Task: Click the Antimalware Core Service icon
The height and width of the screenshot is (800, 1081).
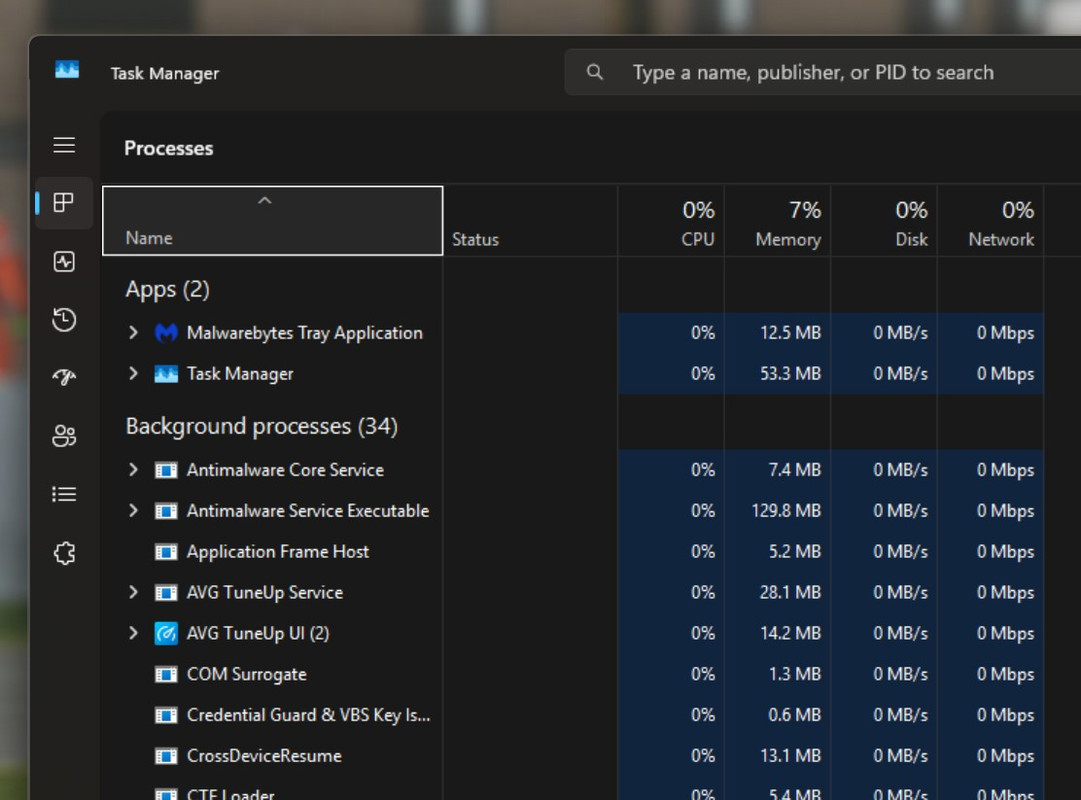Action: pyautogui.click(x=166, y=470)
